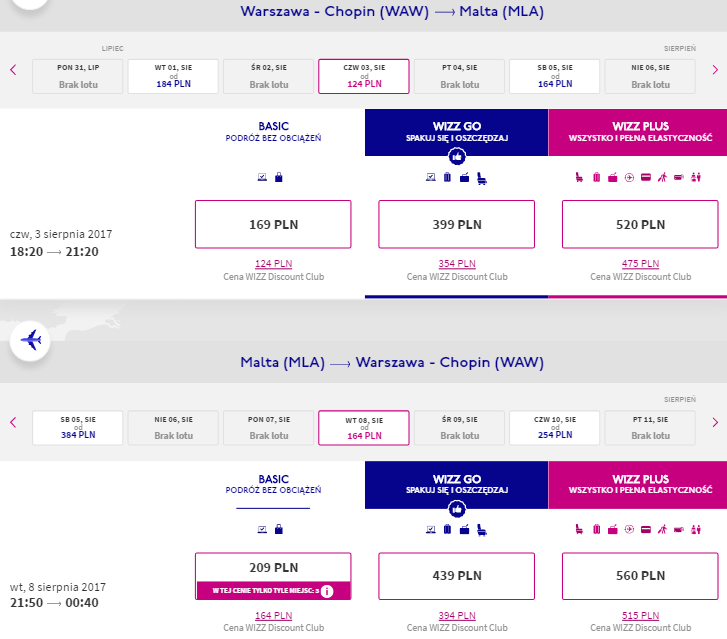Select outbound date WT 01, SIE 184 PLN
This screenshot has height=639, width=727.
[x=173, y=77]
